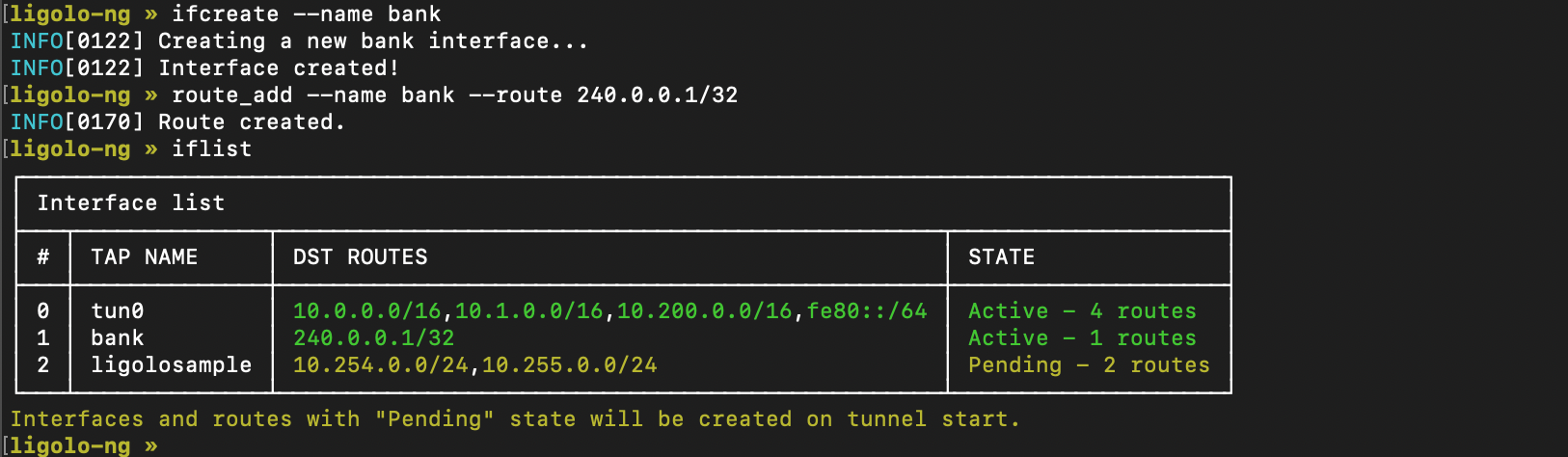
Task: Click the "Route created." log message
Action: [252, 122]
